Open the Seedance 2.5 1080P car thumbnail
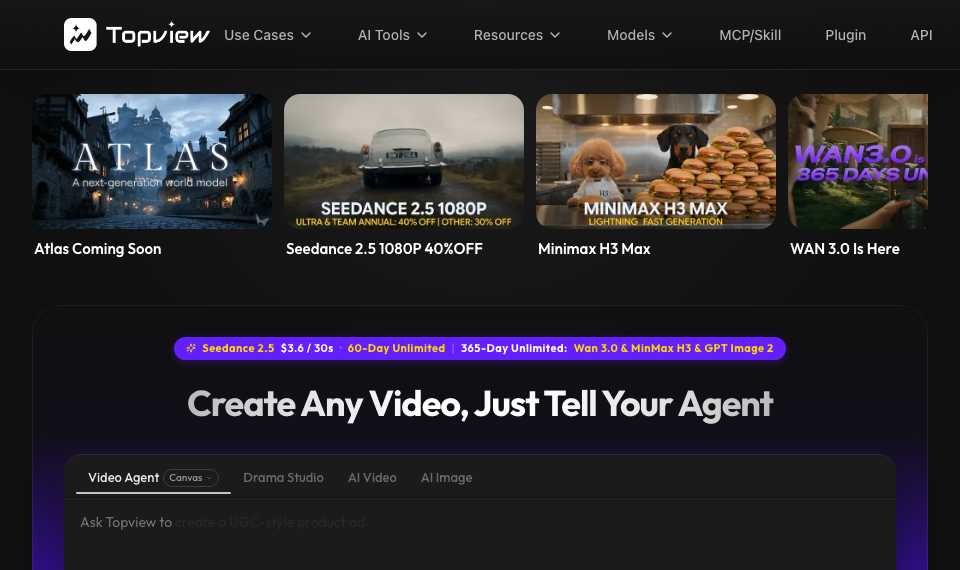Screen dimensions: 960x570 point(403,161)
